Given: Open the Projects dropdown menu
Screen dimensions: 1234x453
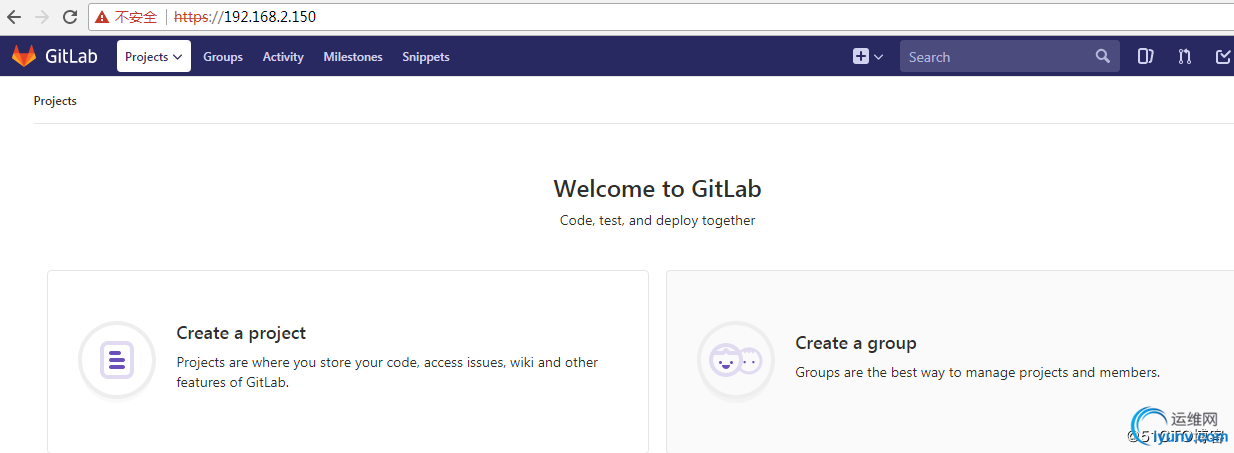Looking at the screenshot, I should coord(154,56).
